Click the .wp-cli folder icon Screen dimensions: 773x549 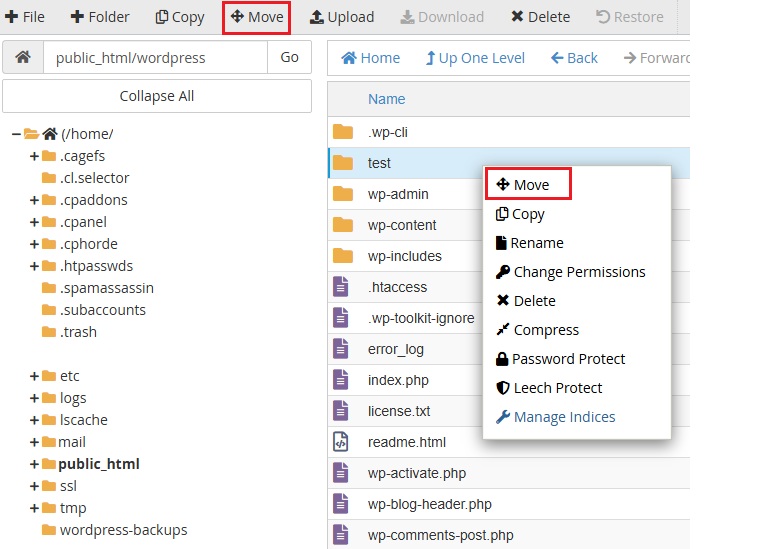pos(343,132)
